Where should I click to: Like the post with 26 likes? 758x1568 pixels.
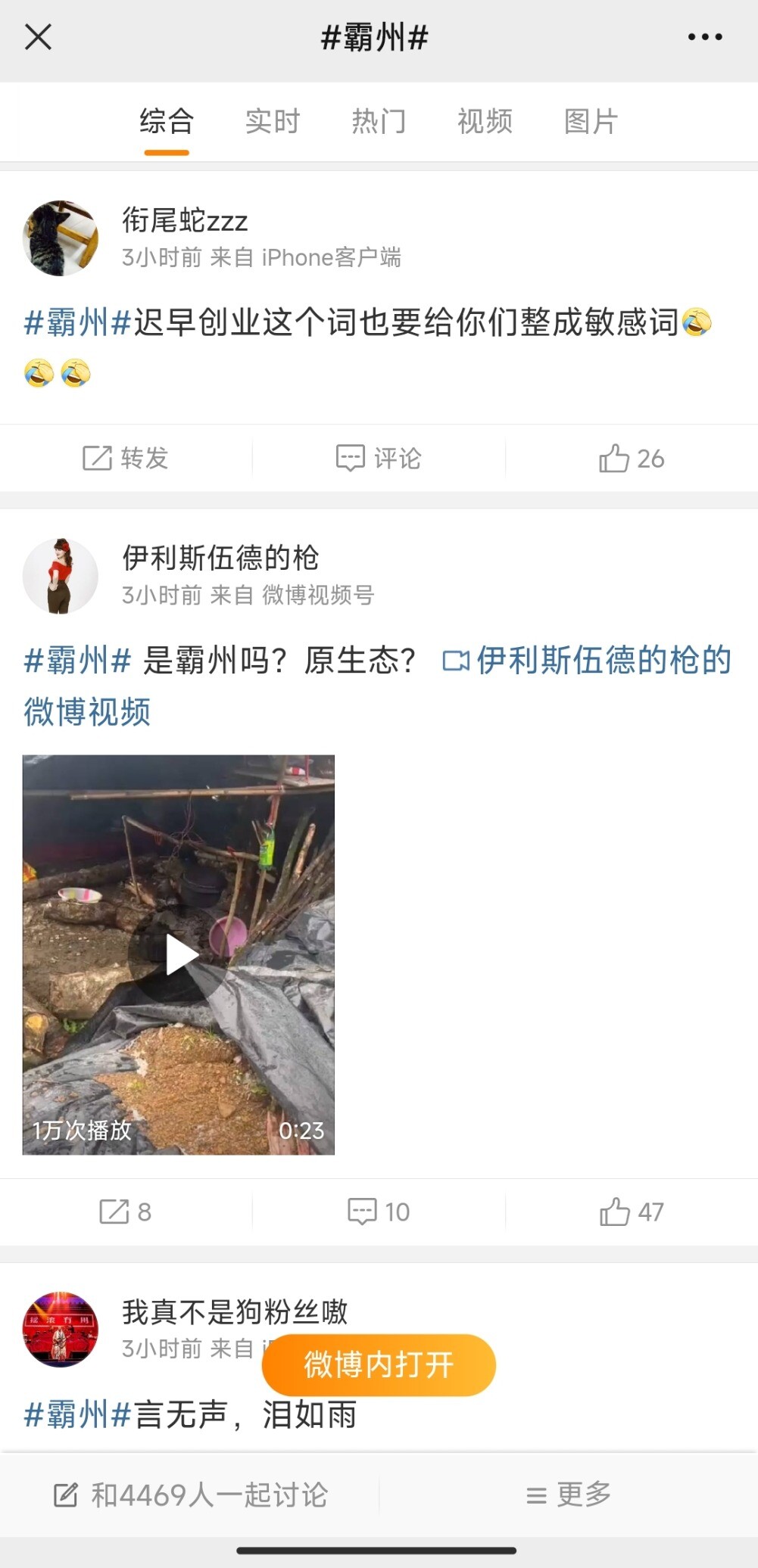[x=632, y=458]
